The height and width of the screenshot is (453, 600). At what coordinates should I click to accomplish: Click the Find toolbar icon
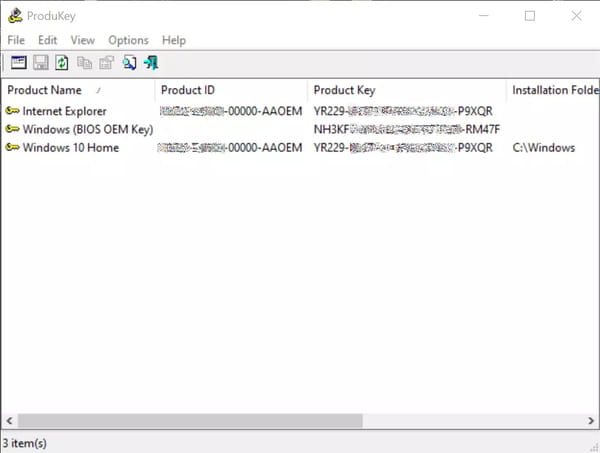click(129, 62)
